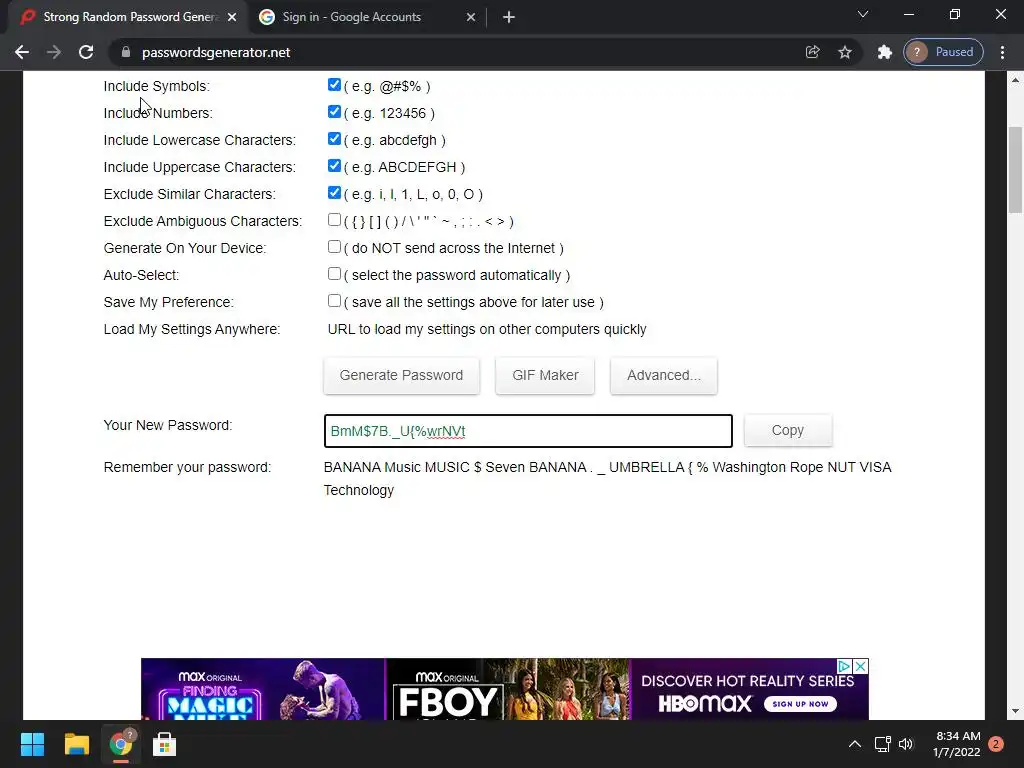This screenshot has height=768, width=1024.
Task: Open the FBoy ad image
Action: click(508, 689)
